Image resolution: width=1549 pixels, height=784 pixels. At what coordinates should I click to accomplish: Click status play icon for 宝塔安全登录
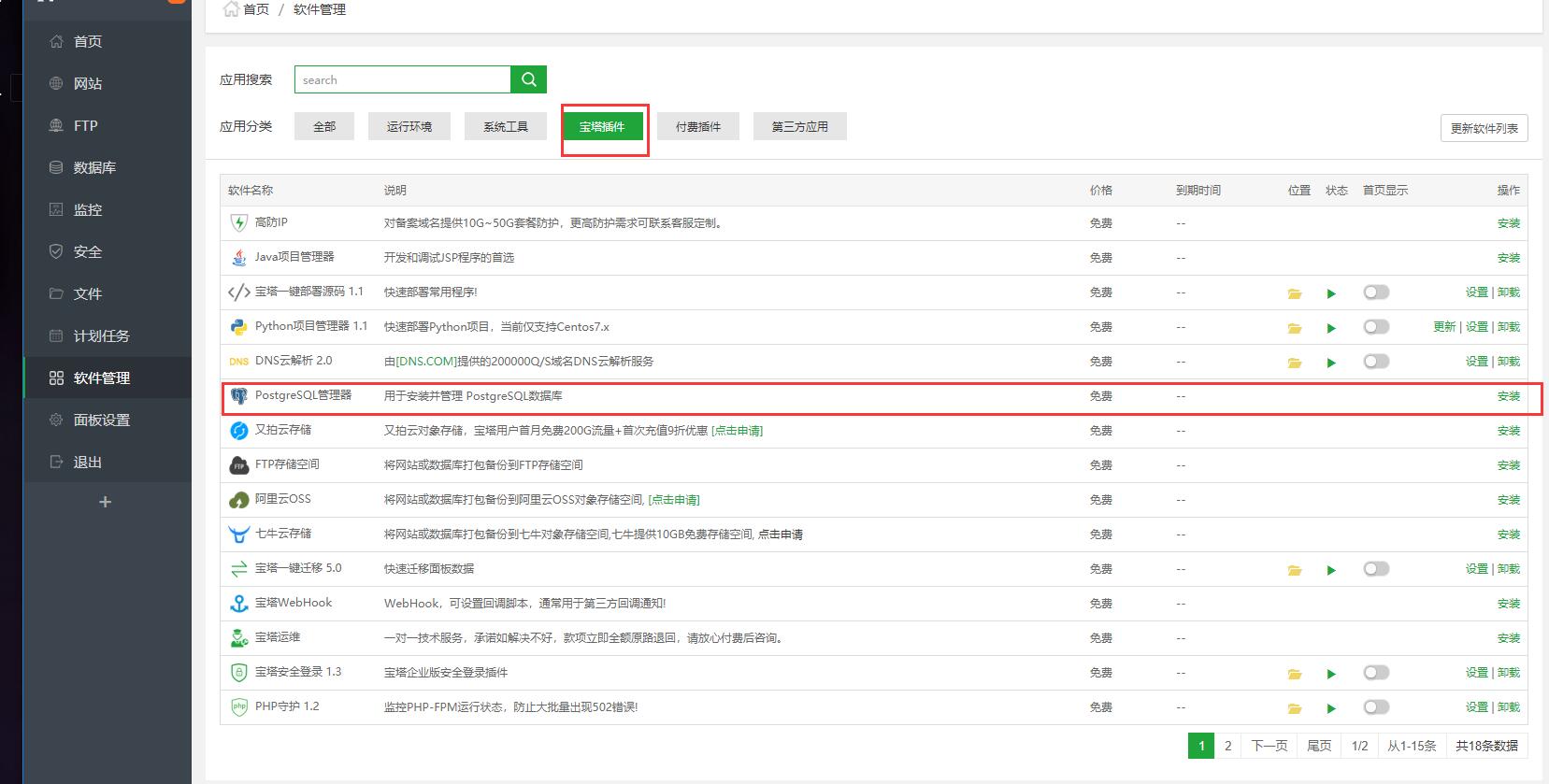(1331, 674)
